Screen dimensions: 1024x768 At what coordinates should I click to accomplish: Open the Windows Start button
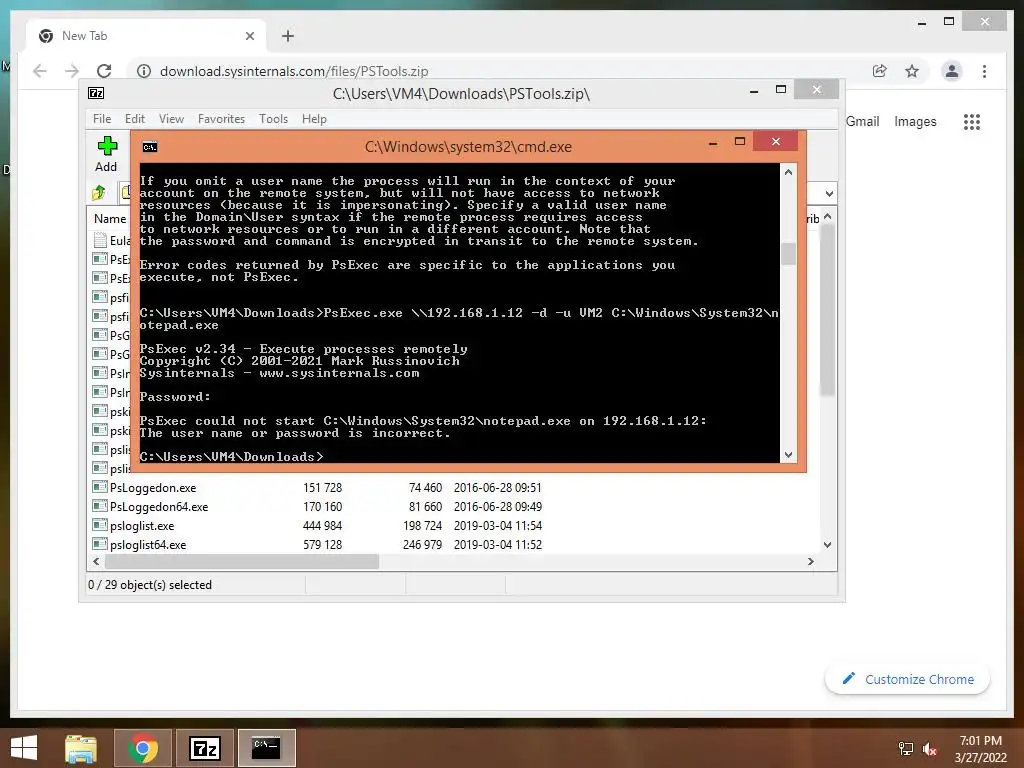coord(24,748)
